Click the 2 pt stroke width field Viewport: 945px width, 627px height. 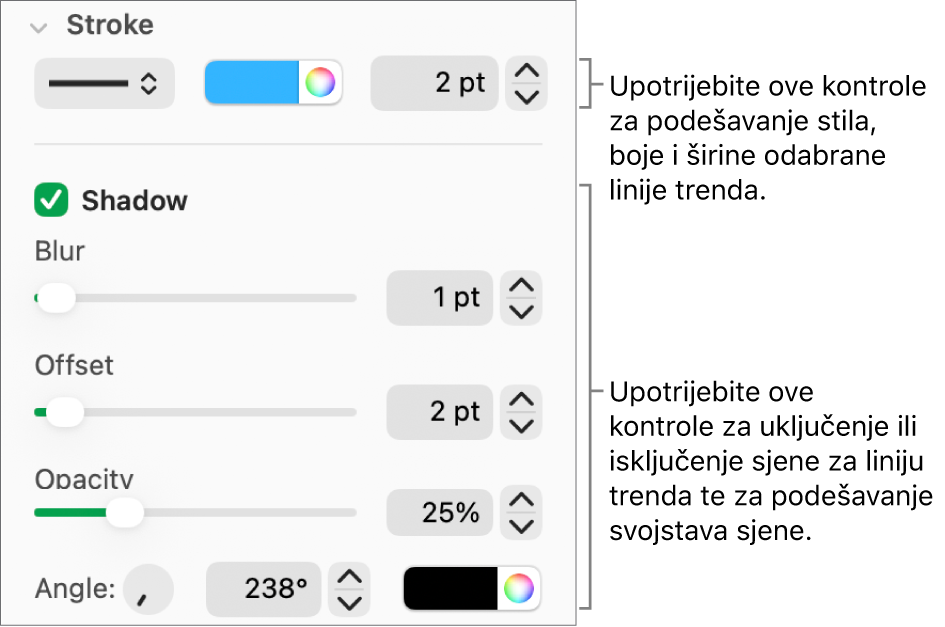(434, 83)
